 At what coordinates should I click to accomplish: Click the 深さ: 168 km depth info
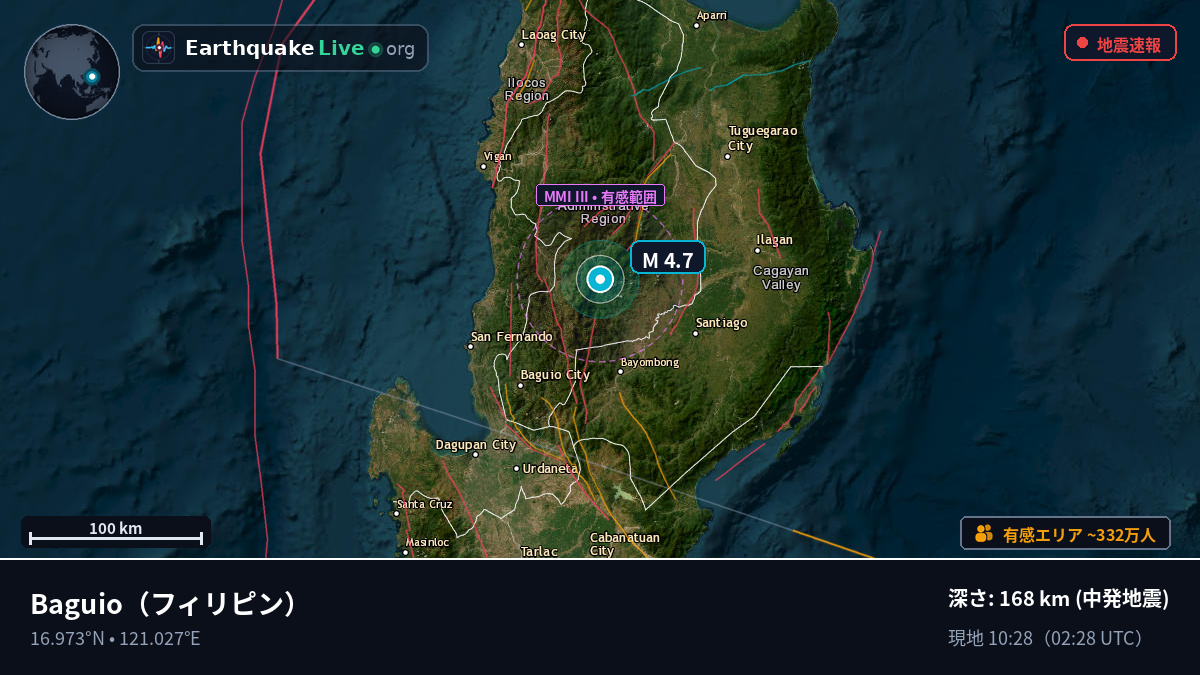point(1058,599)
